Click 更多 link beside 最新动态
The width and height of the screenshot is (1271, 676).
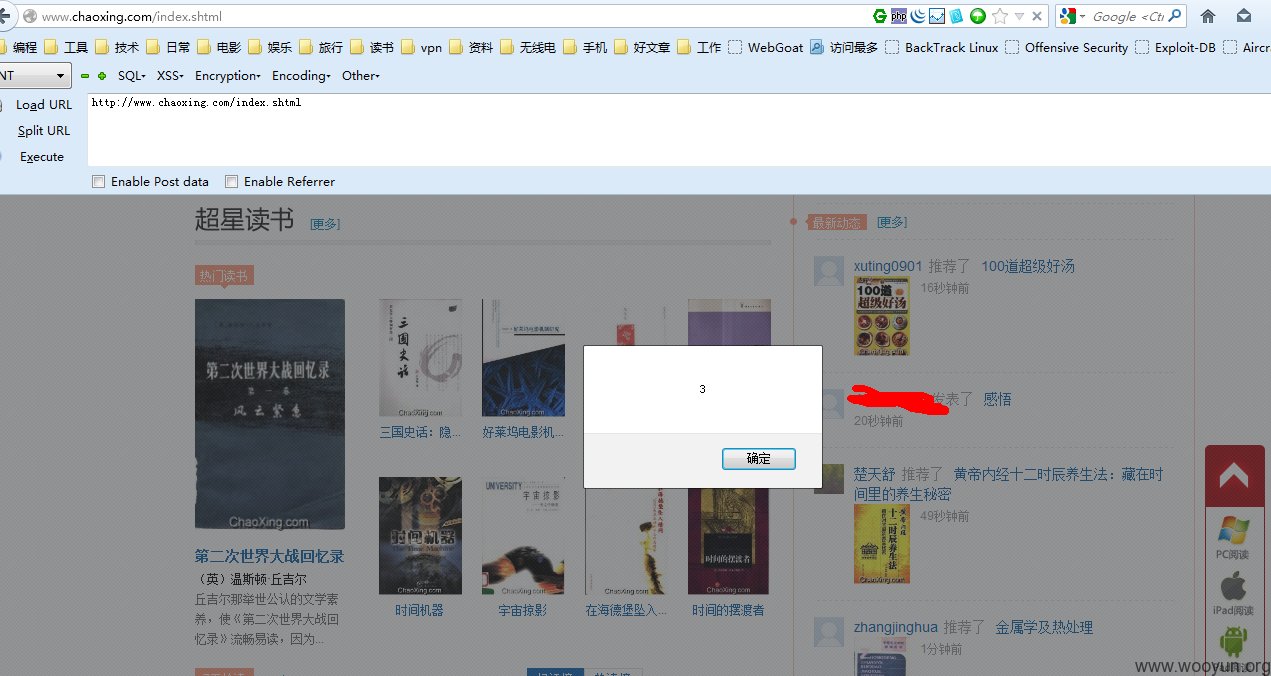point(892,222)
